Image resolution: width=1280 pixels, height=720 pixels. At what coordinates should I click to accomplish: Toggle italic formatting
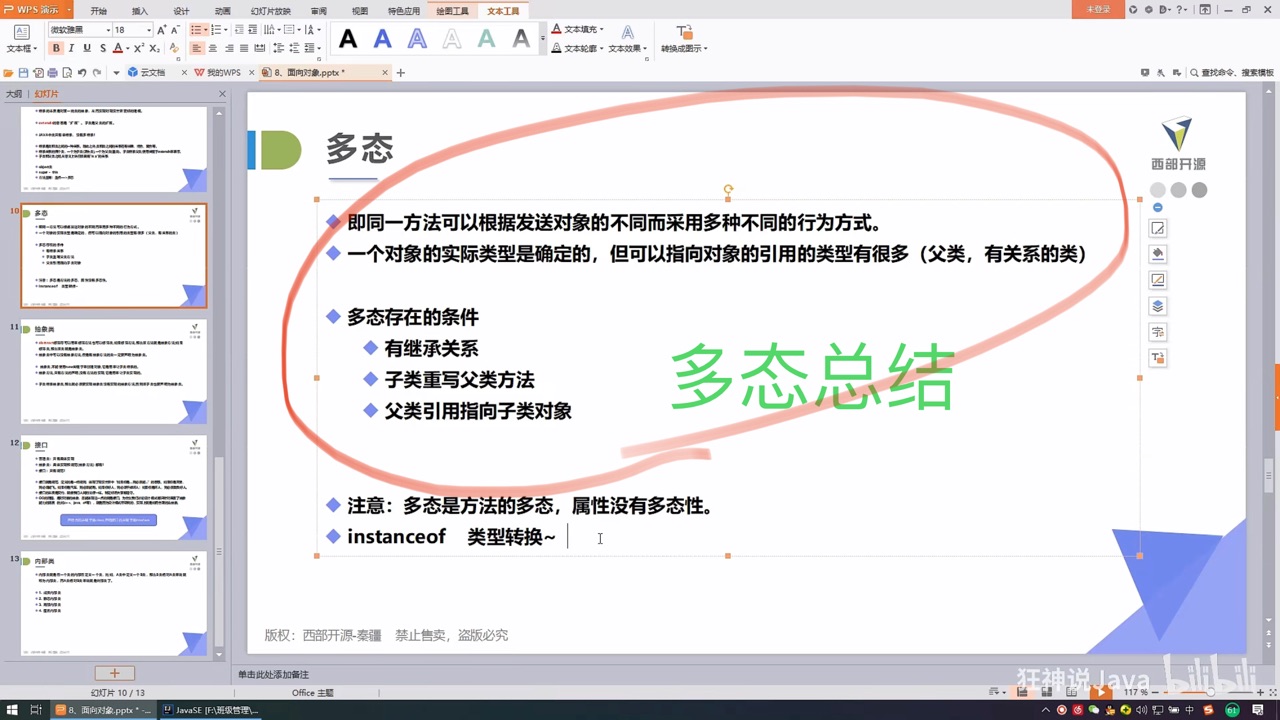[71, 48]
